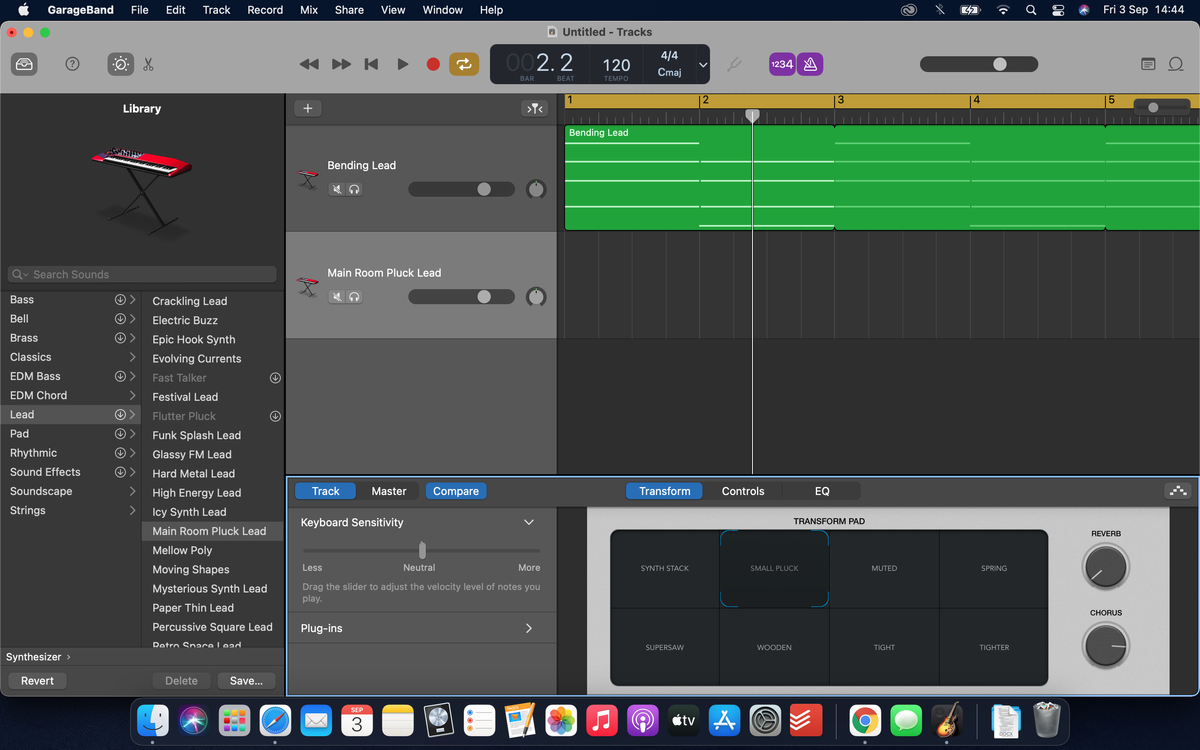Open Quick Help question mark button
This screenshot has height=750, width=1200.
pos(72,64)
